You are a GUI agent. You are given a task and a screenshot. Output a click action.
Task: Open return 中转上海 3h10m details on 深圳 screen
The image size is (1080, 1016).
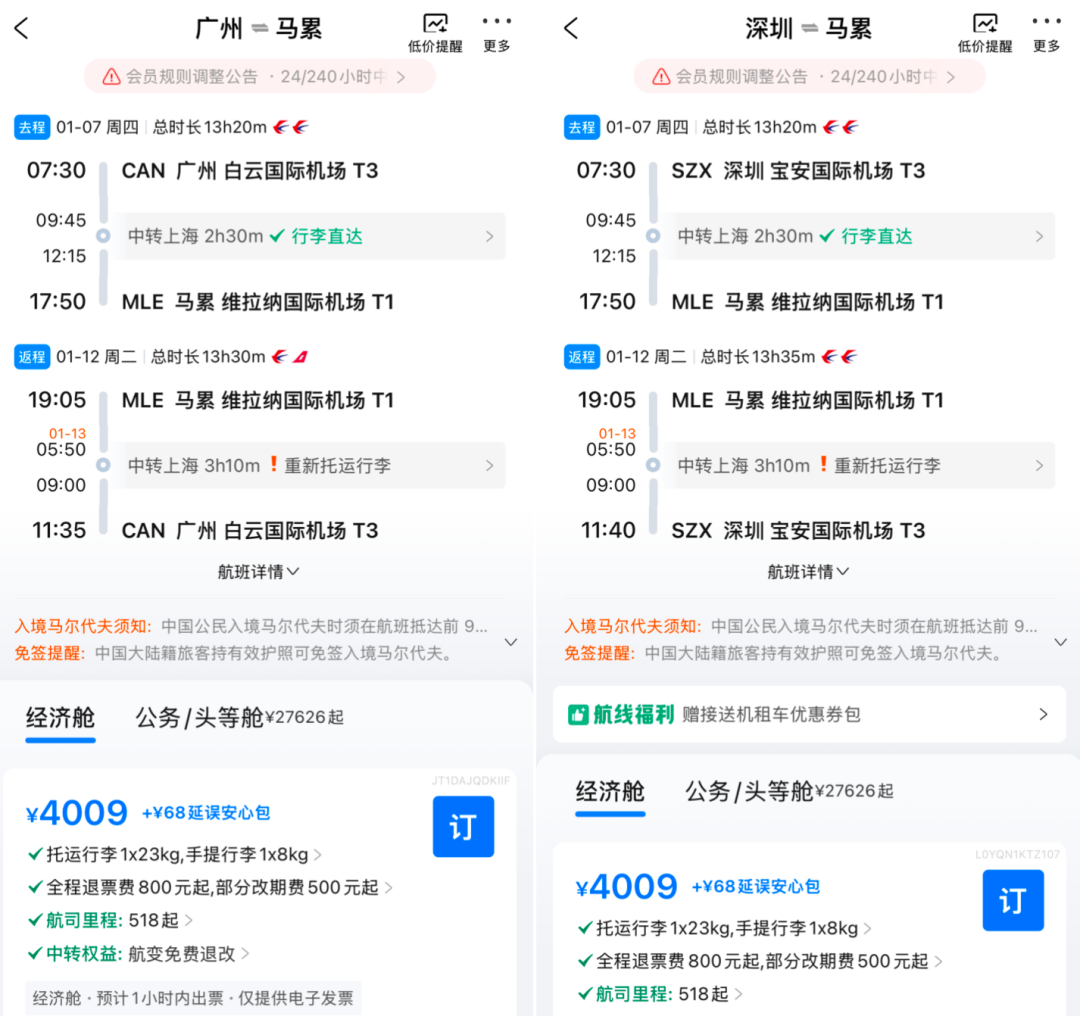[860, 466]
